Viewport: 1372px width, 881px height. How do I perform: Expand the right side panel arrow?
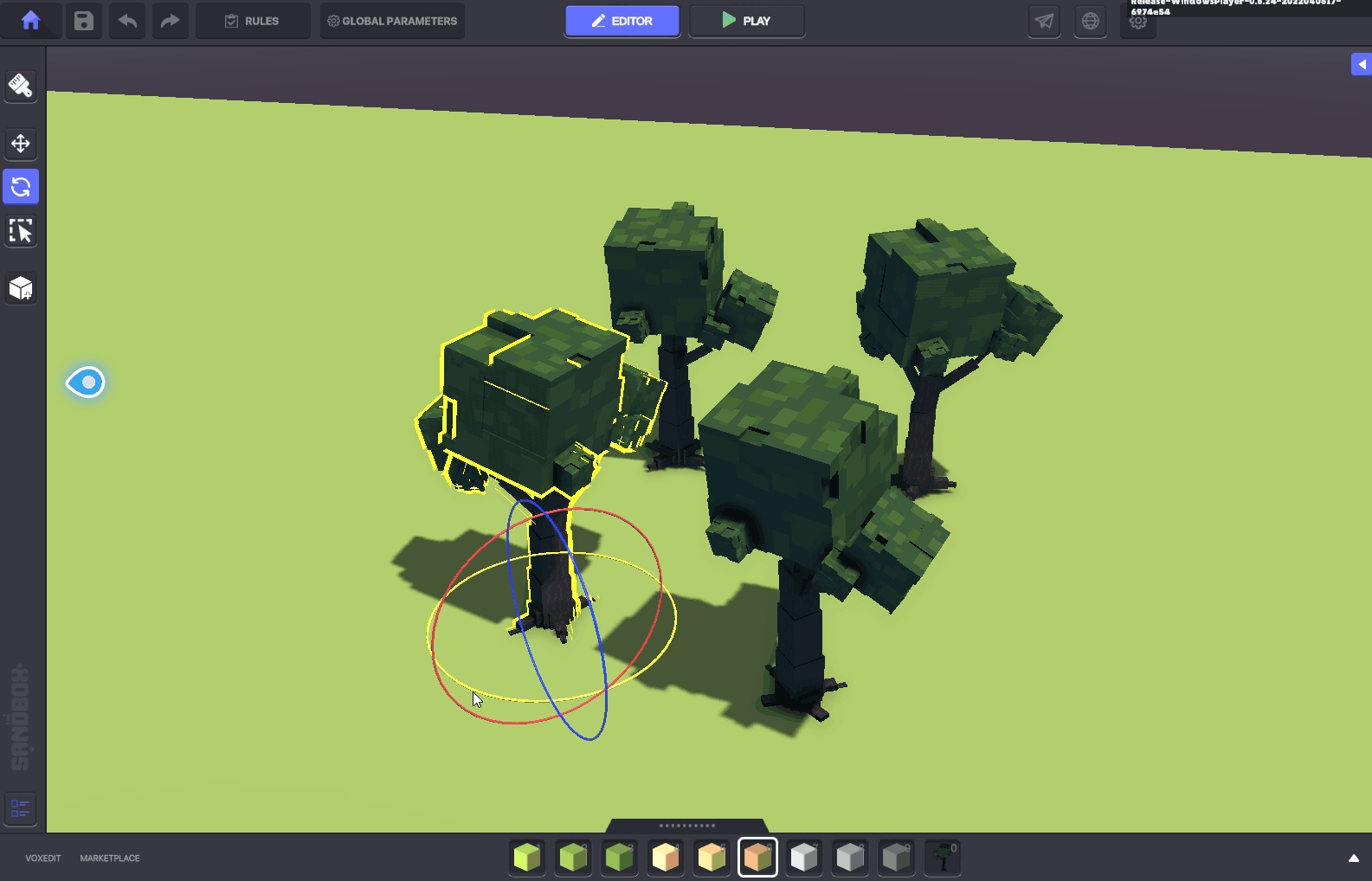click(1361, 64)
